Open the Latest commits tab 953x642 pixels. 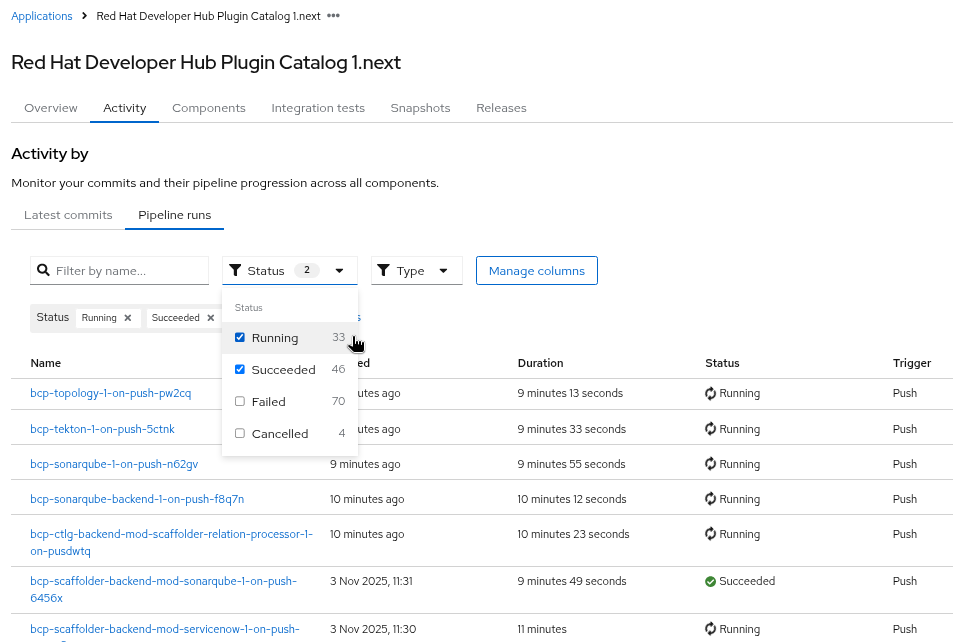[x=68, y=215]
